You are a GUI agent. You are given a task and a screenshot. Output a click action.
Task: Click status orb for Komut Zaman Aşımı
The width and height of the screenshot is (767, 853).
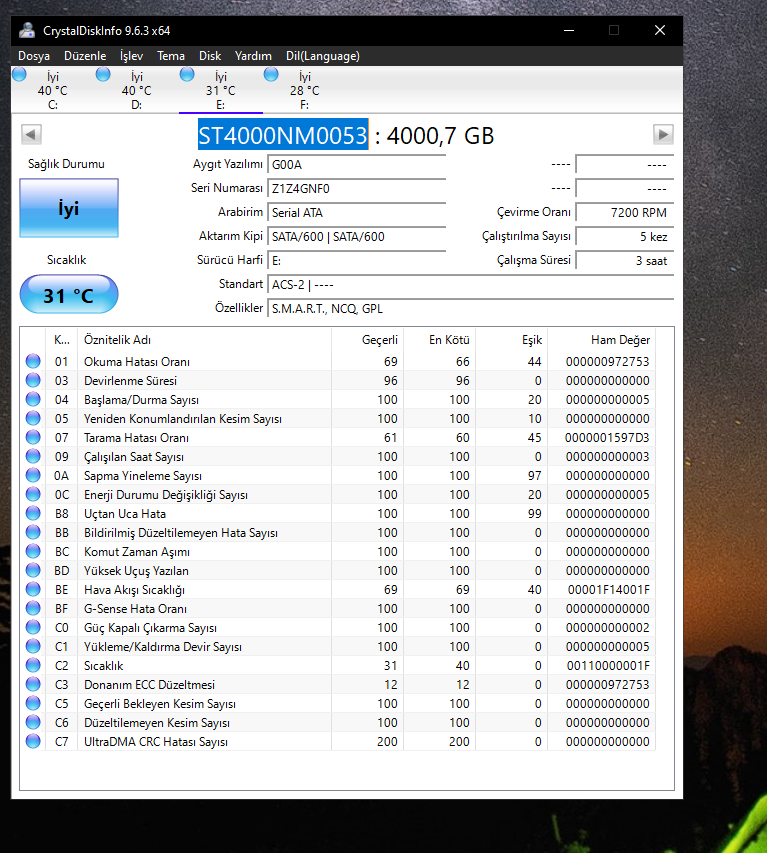[x=33, y=551]
